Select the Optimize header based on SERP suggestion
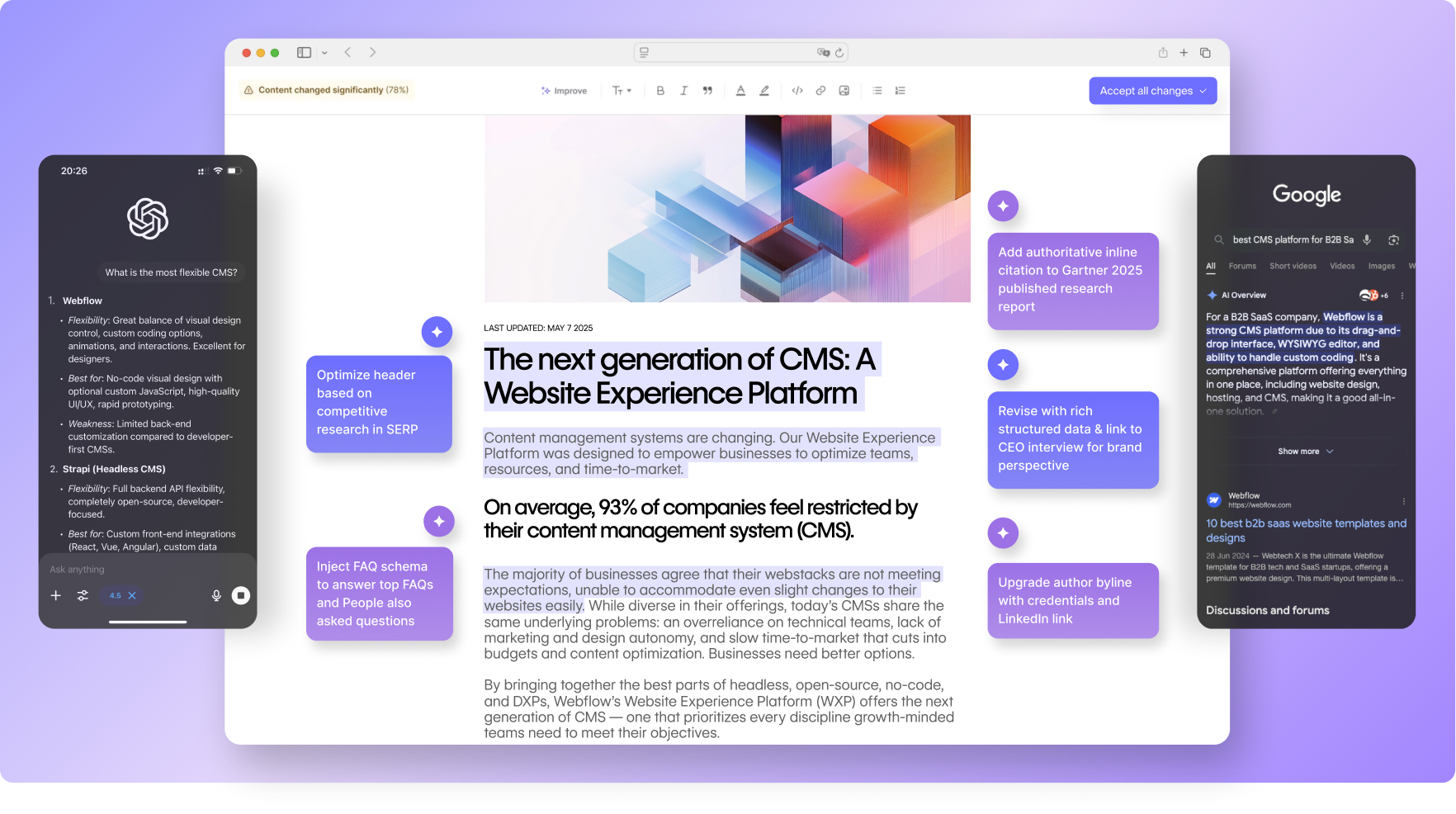1456x814 pixels. pyautogui.click(x=379, y=403)
